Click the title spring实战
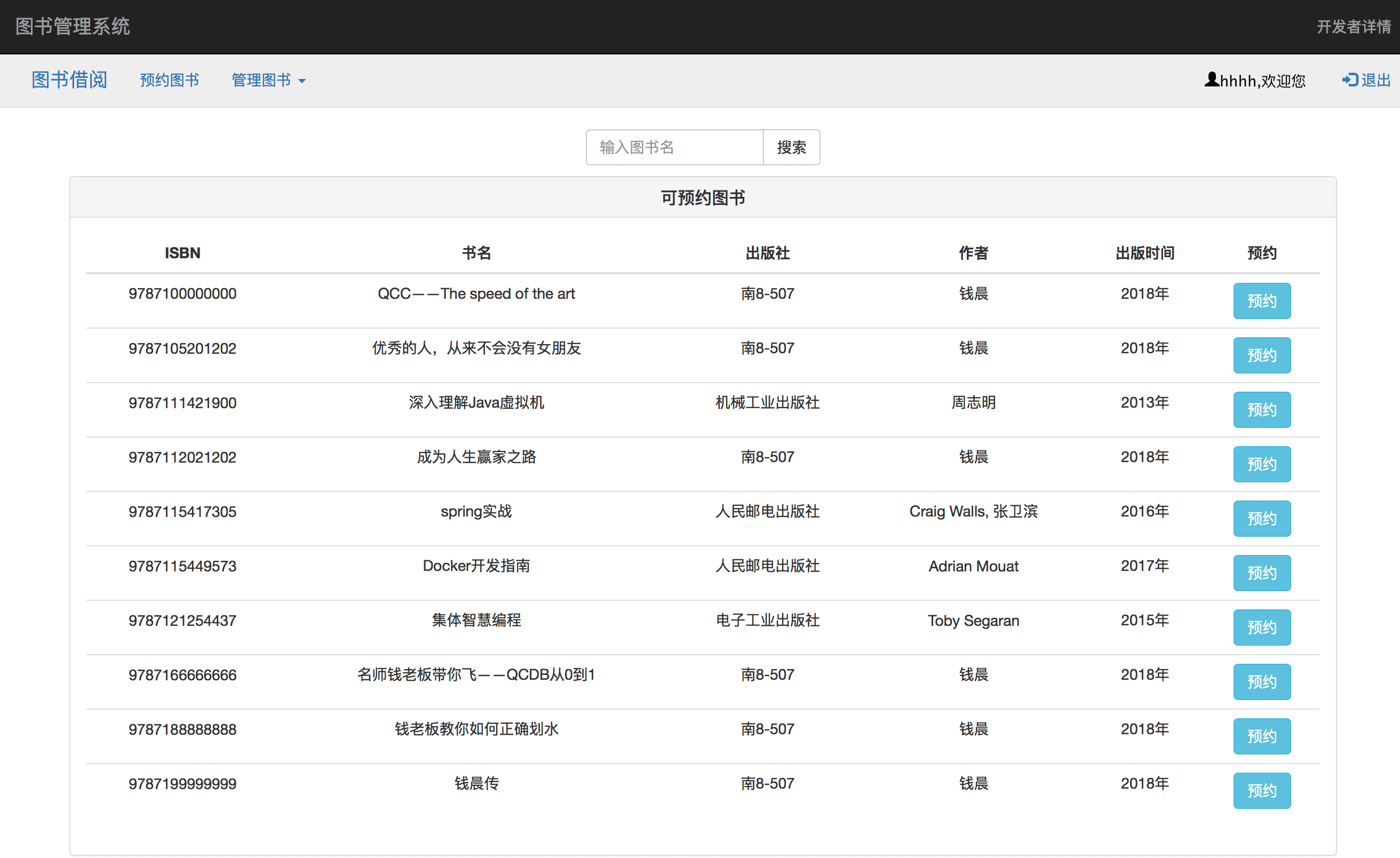The height and width of the screenshot is (858, 1400). (476, 511)
